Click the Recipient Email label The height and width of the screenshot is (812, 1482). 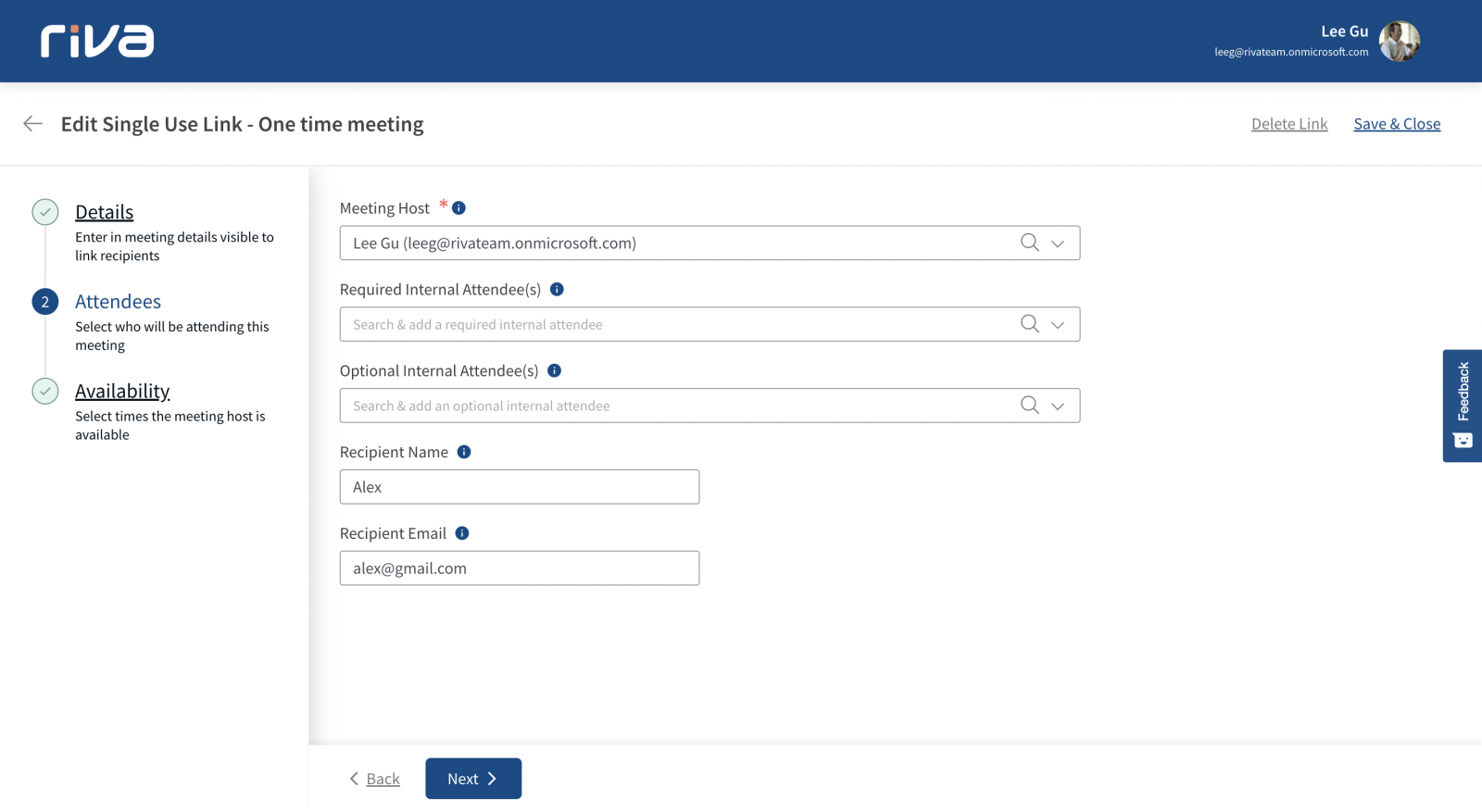pos(393,533)
